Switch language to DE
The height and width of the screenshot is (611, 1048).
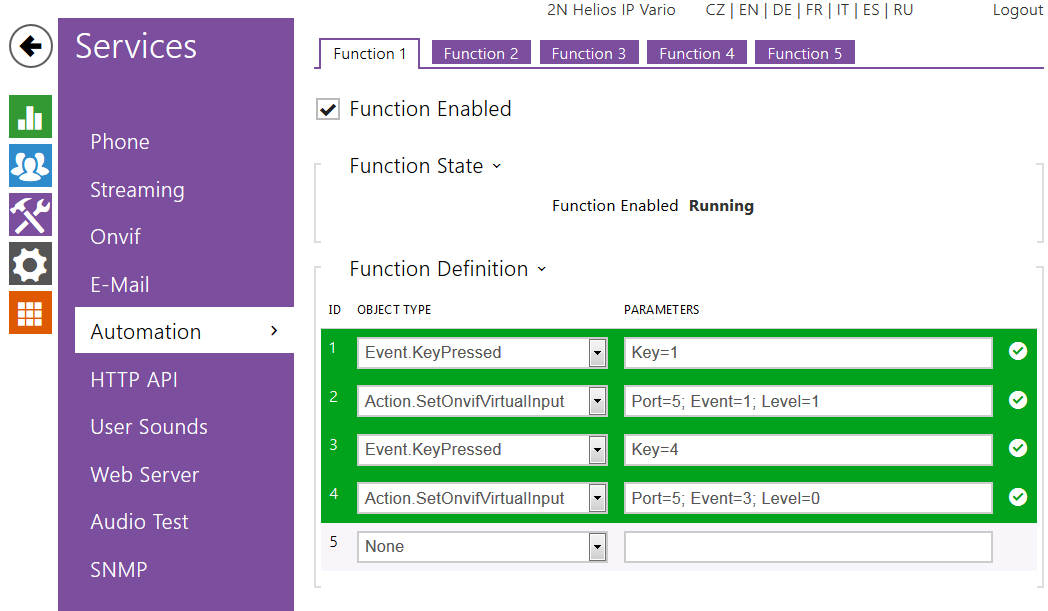[782, 10]
